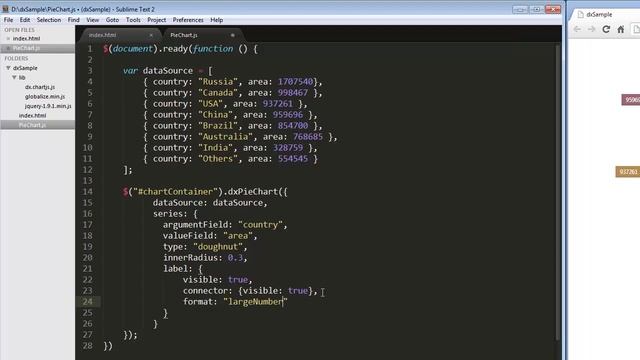Viewport: 640px width, 360px height.
Task: Open dx.chartjs.js in sidebar
Action: [40, 87]
